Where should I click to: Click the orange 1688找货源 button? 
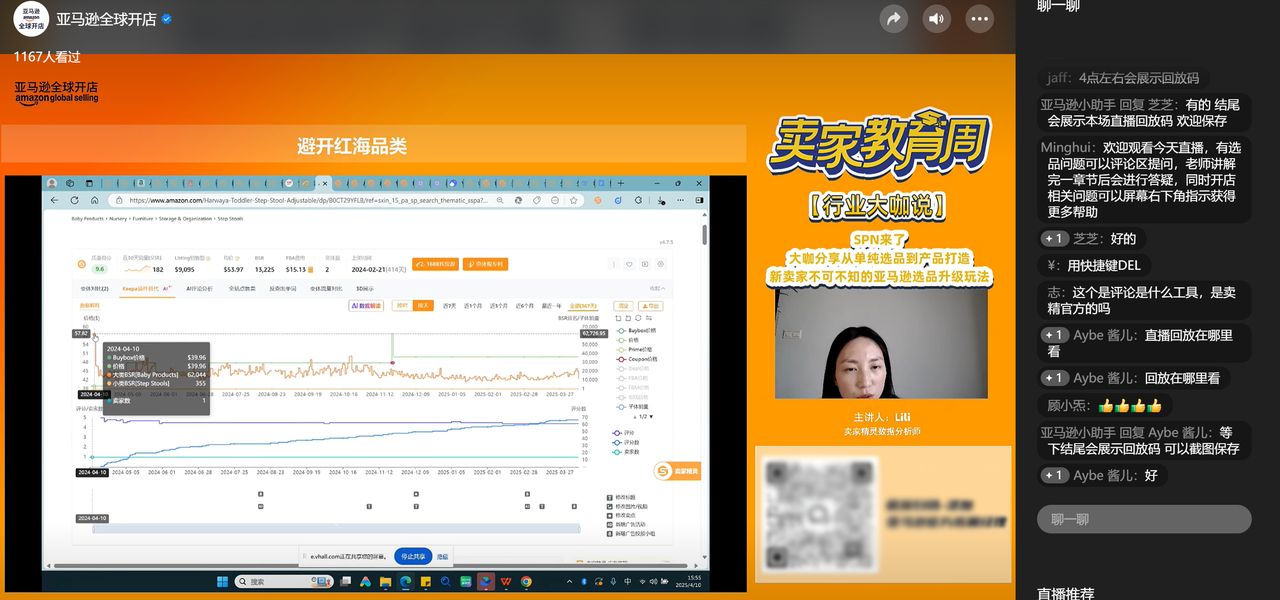[x=436, y=264]
